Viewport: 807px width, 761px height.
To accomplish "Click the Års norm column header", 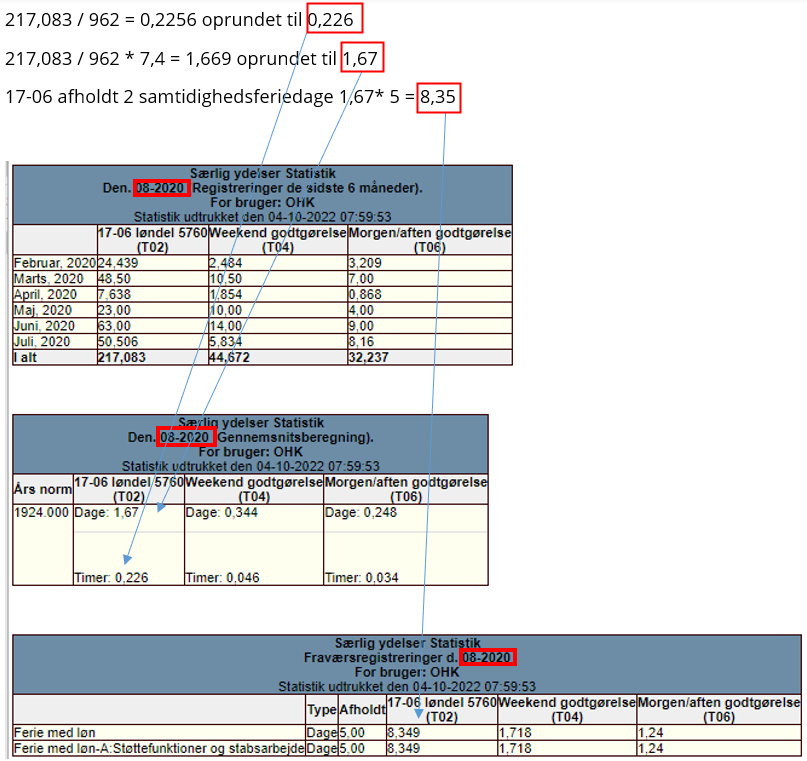I will (42, 490).
